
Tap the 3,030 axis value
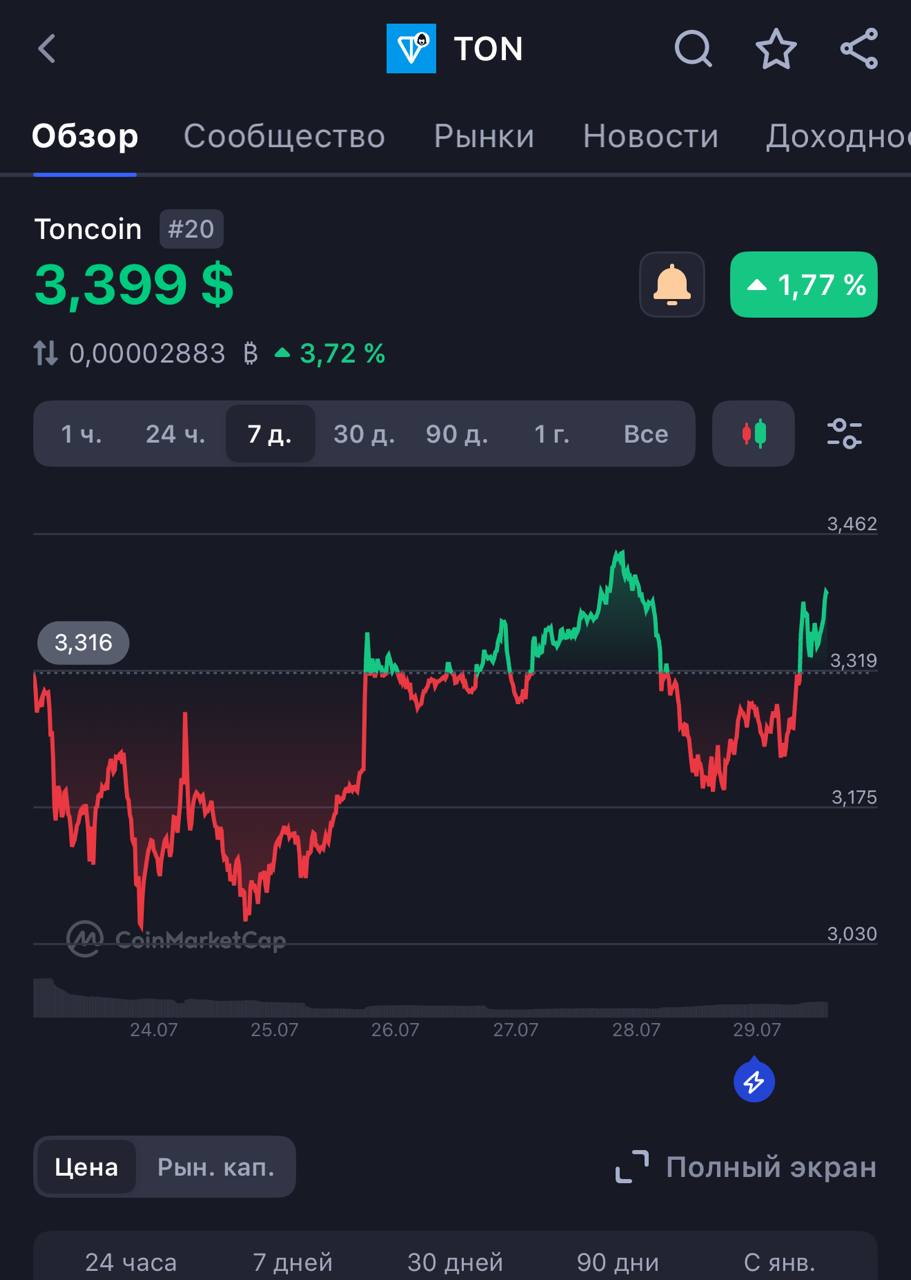point(852,934)
